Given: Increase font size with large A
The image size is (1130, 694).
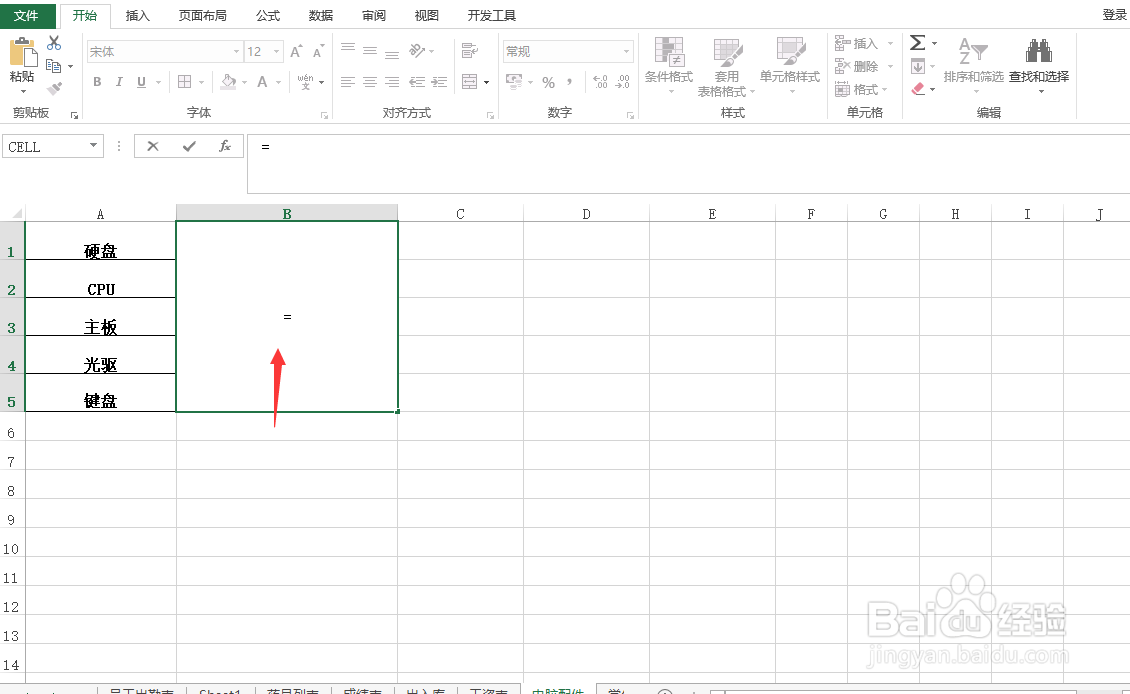Looking at the screenshot, I should tap(296, 51).
